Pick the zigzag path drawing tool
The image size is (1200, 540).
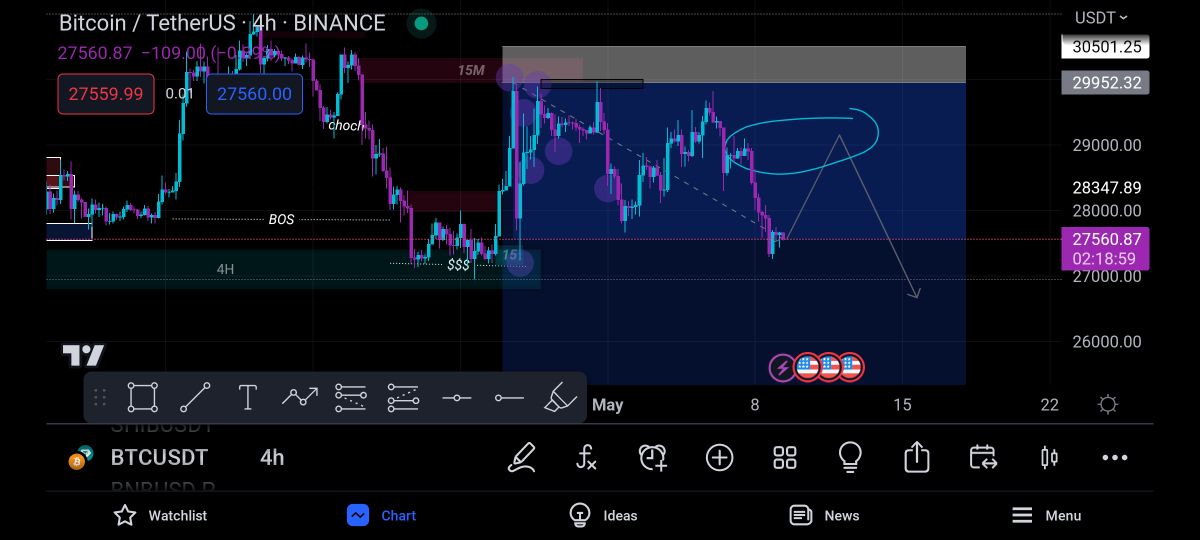(299, 398)
